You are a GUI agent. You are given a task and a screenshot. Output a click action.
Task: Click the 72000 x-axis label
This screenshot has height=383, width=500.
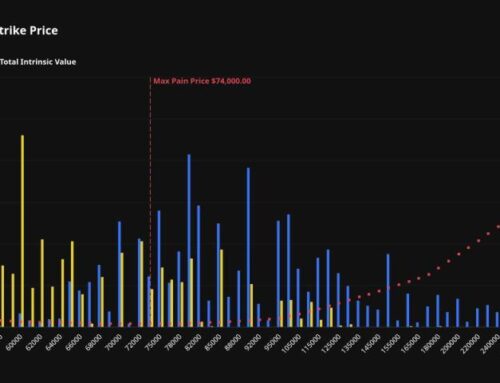point(133,342)
